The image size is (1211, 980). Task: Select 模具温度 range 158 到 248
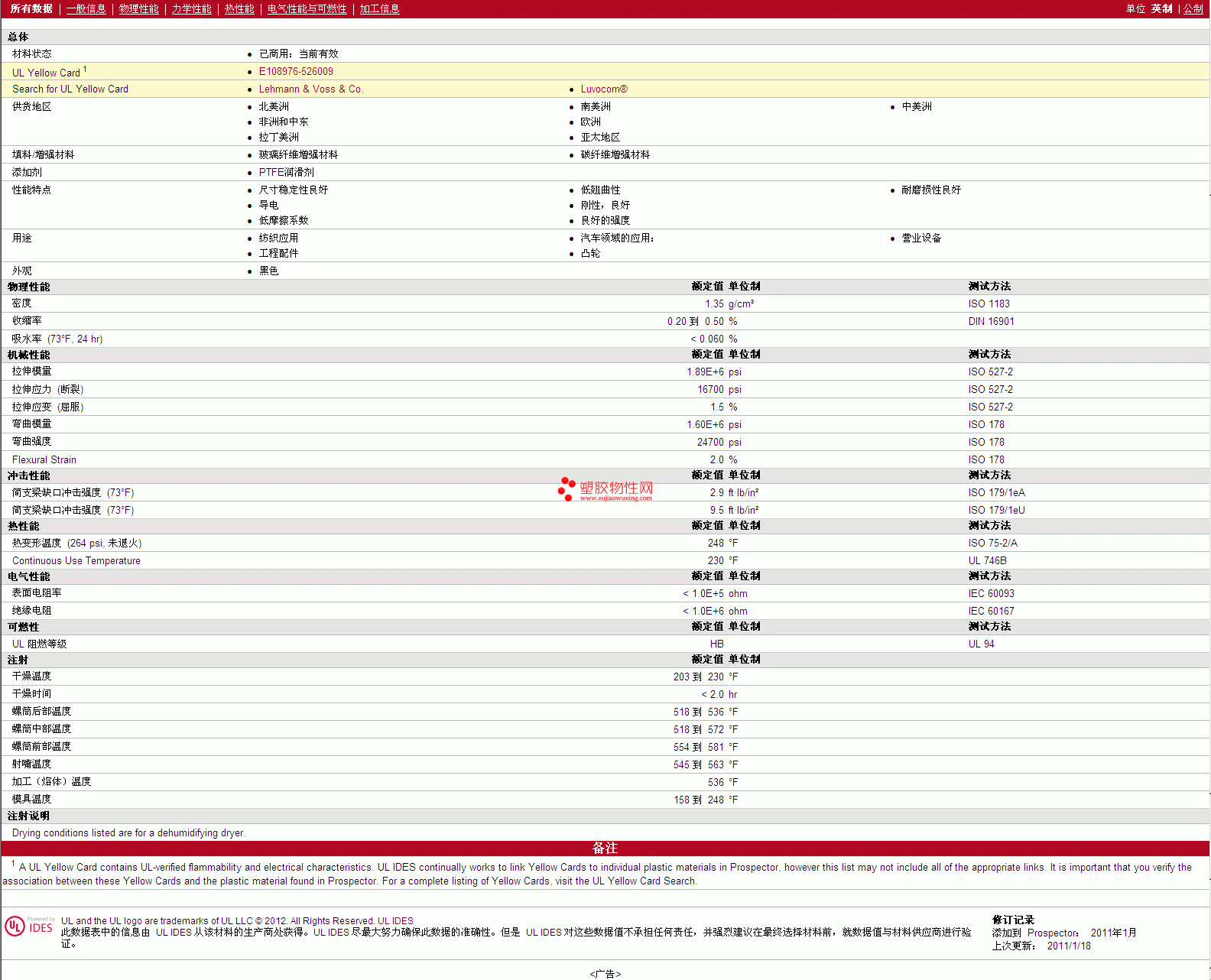click(698, 800)
